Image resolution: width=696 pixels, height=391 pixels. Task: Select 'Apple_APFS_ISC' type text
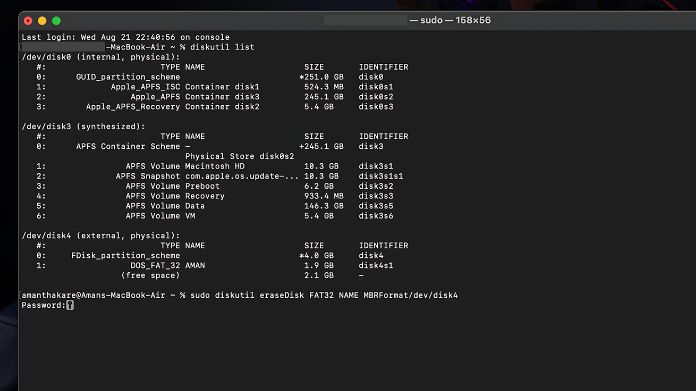(146, 87)
